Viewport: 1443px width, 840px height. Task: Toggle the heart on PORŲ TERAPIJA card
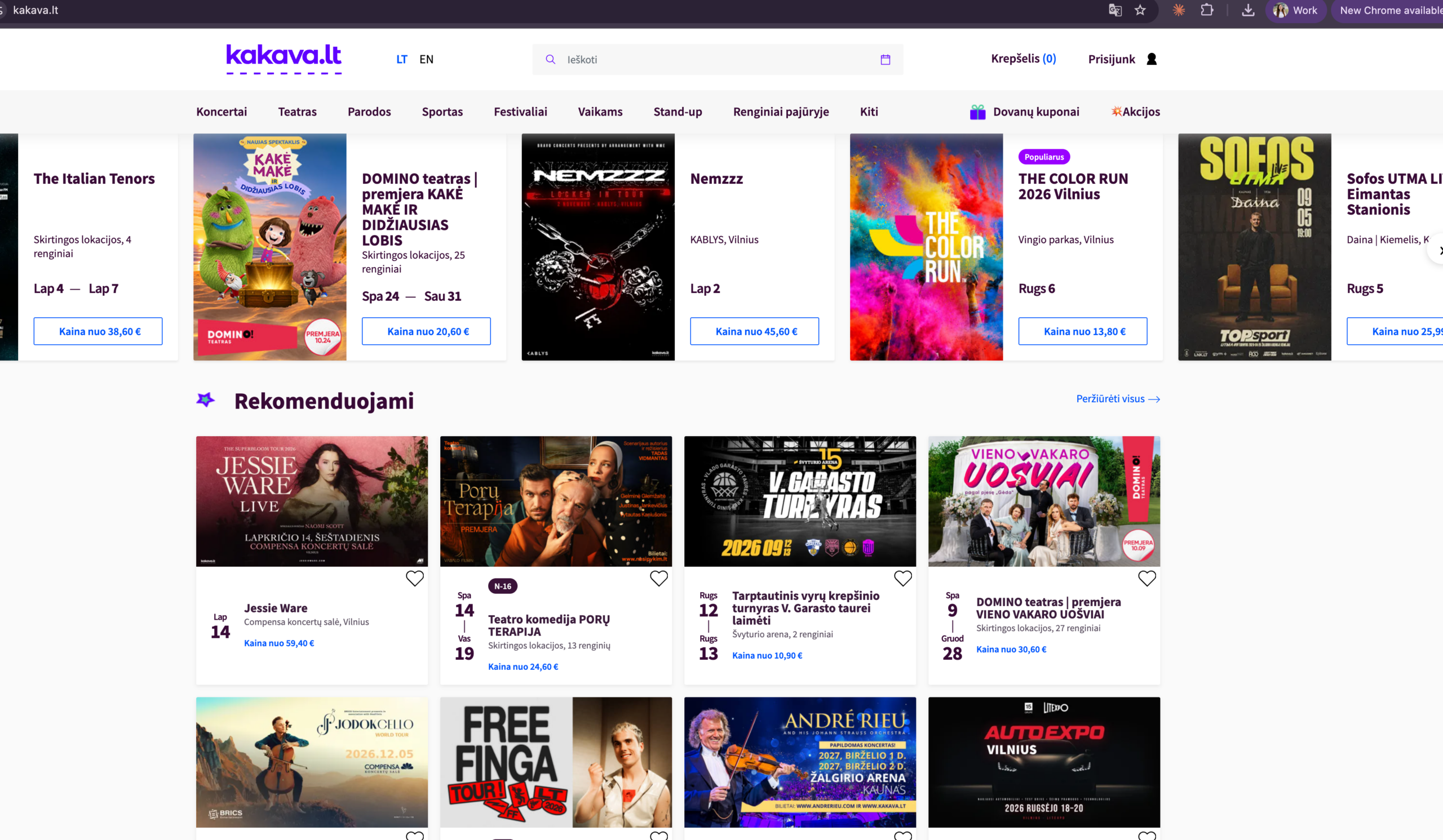pyautogui.click(x=658, y=579)
